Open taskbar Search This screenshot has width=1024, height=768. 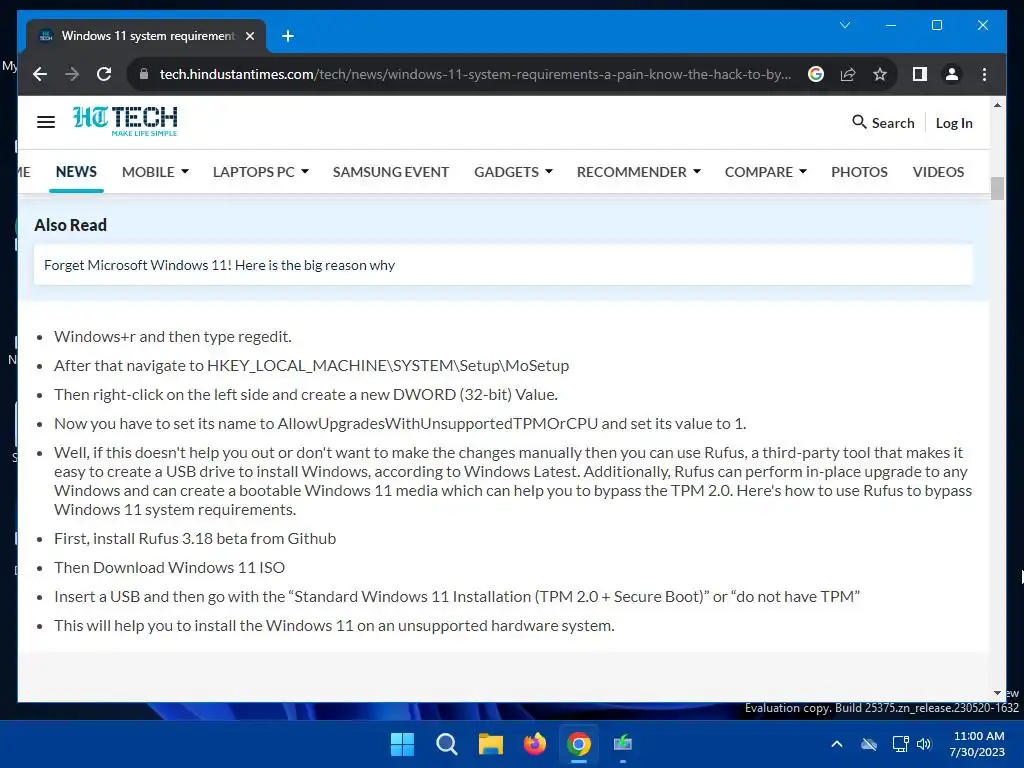tap(447, 744)
